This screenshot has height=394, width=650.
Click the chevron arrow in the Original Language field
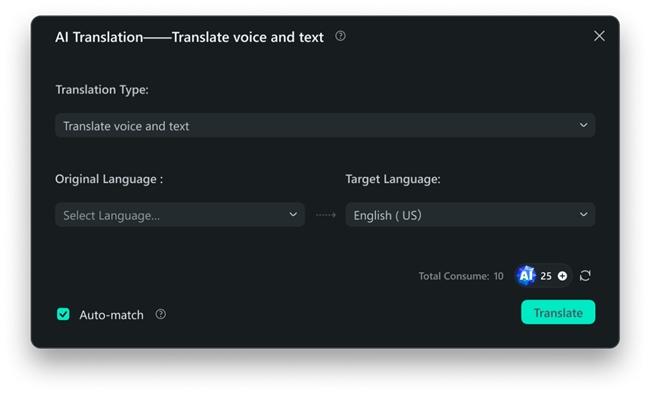coord(293,214)
